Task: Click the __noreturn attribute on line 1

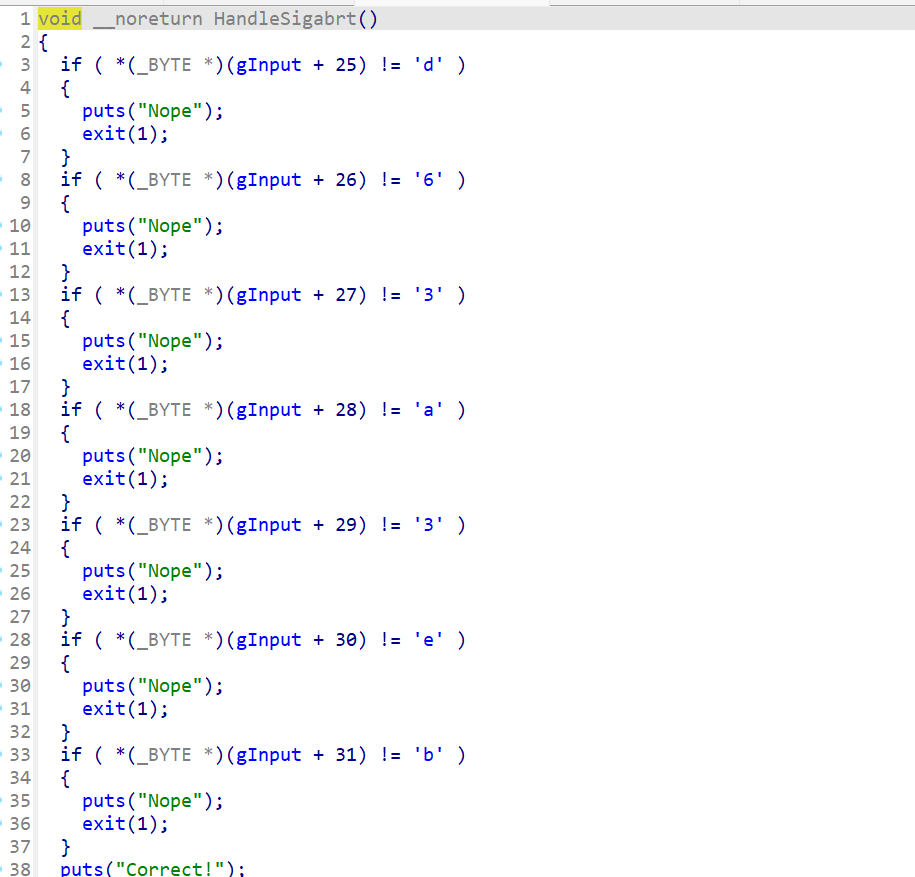Action: (148, 19)
